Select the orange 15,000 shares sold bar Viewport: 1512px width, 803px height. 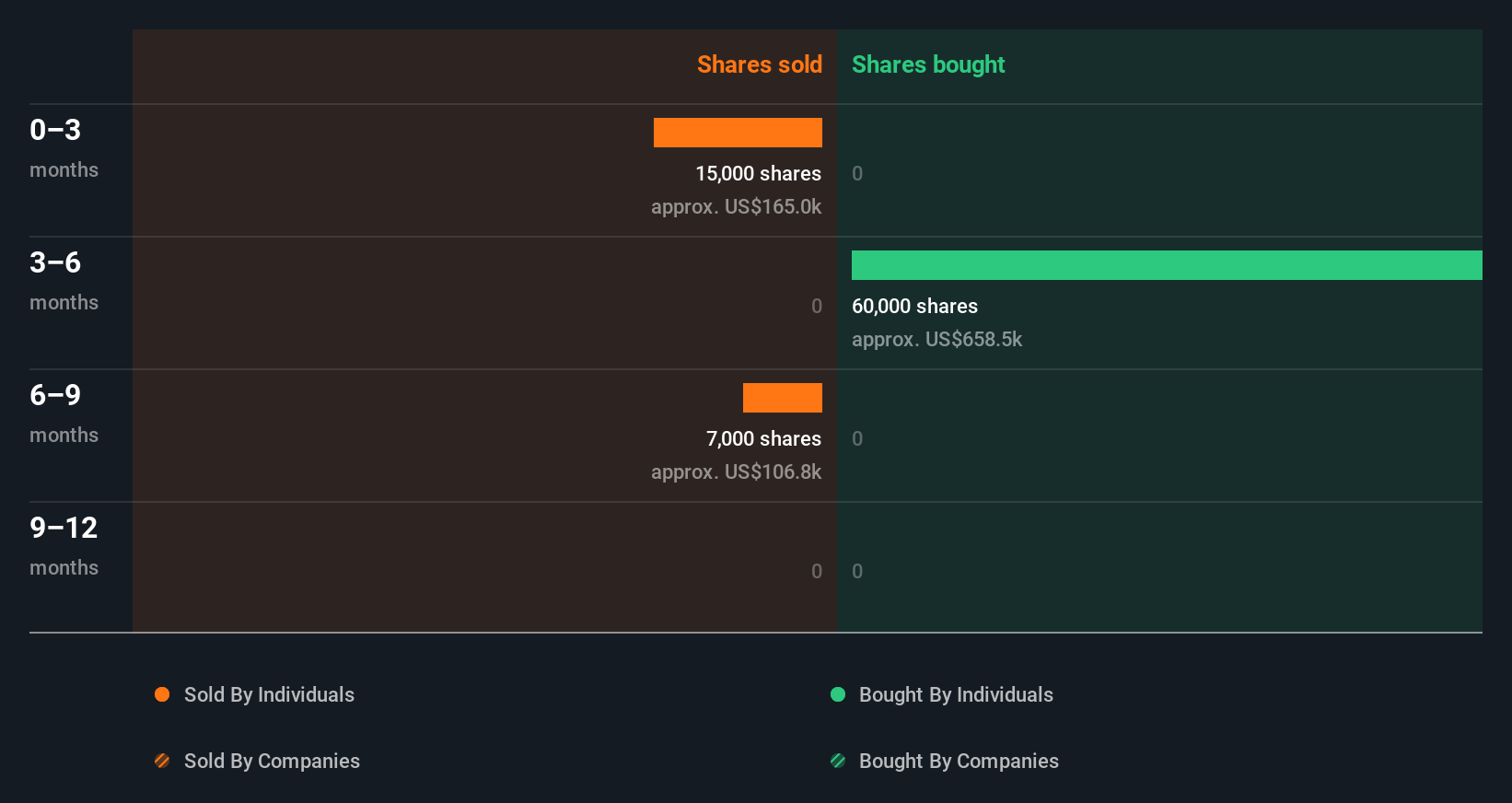738,133
